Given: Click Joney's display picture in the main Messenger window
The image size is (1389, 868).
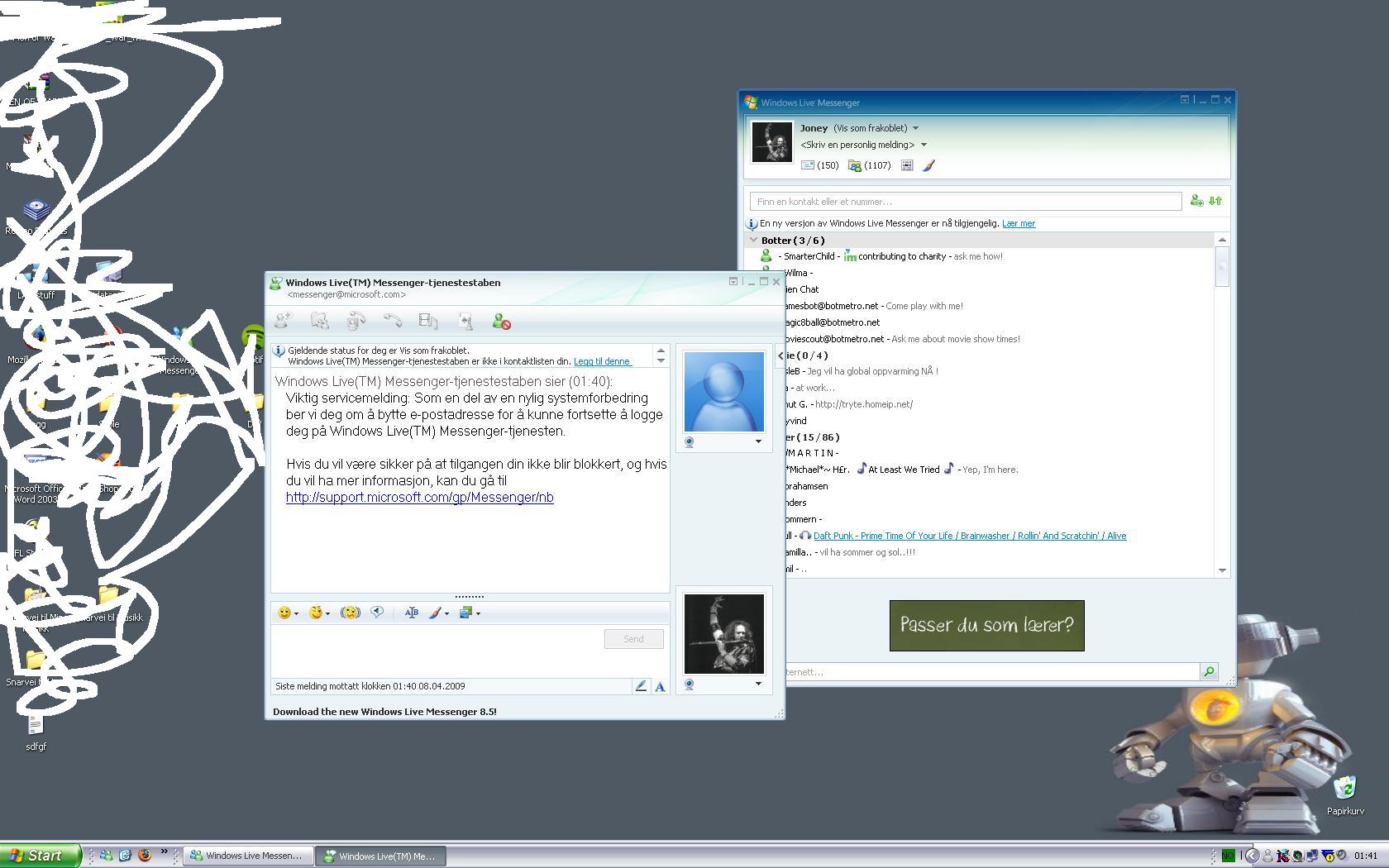Looking at the screenshot, I should coord(772,142).
